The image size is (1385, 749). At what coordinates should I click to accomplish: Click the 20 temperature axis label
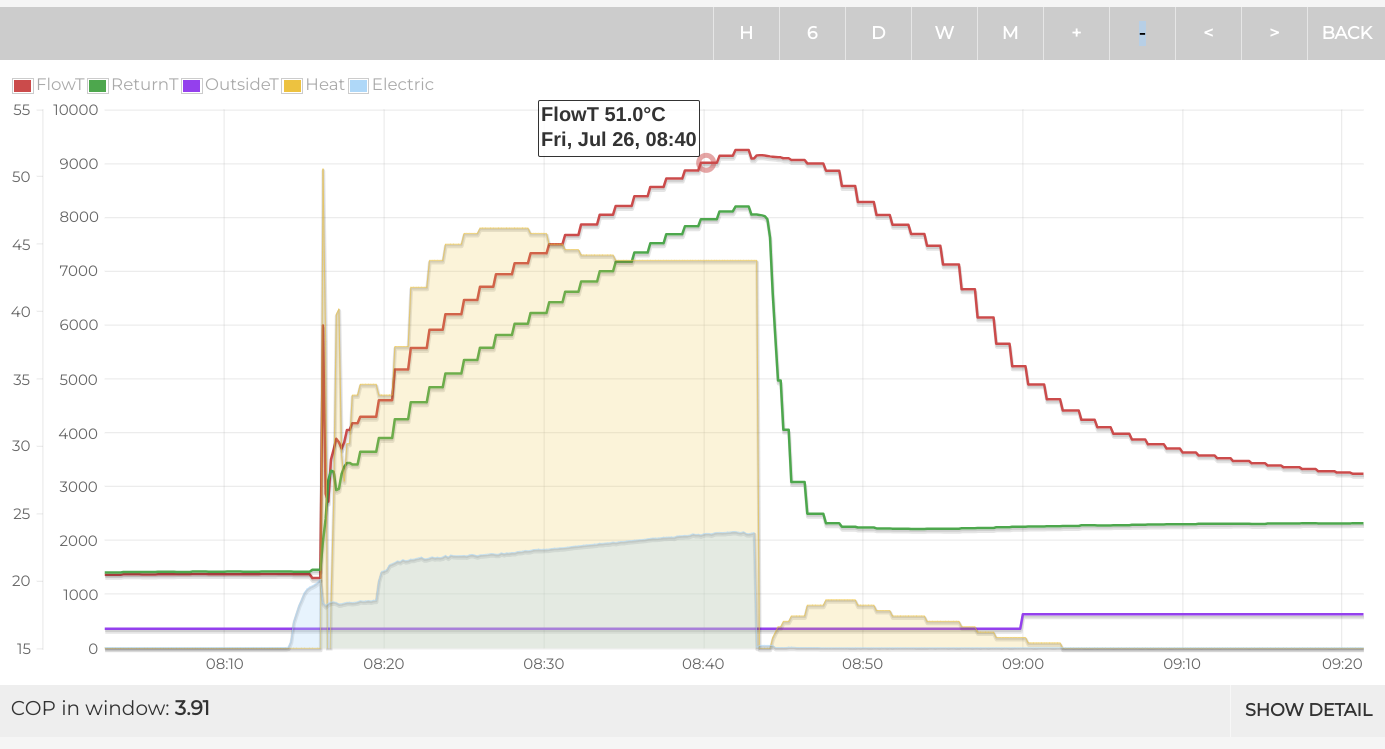point(21,582)
